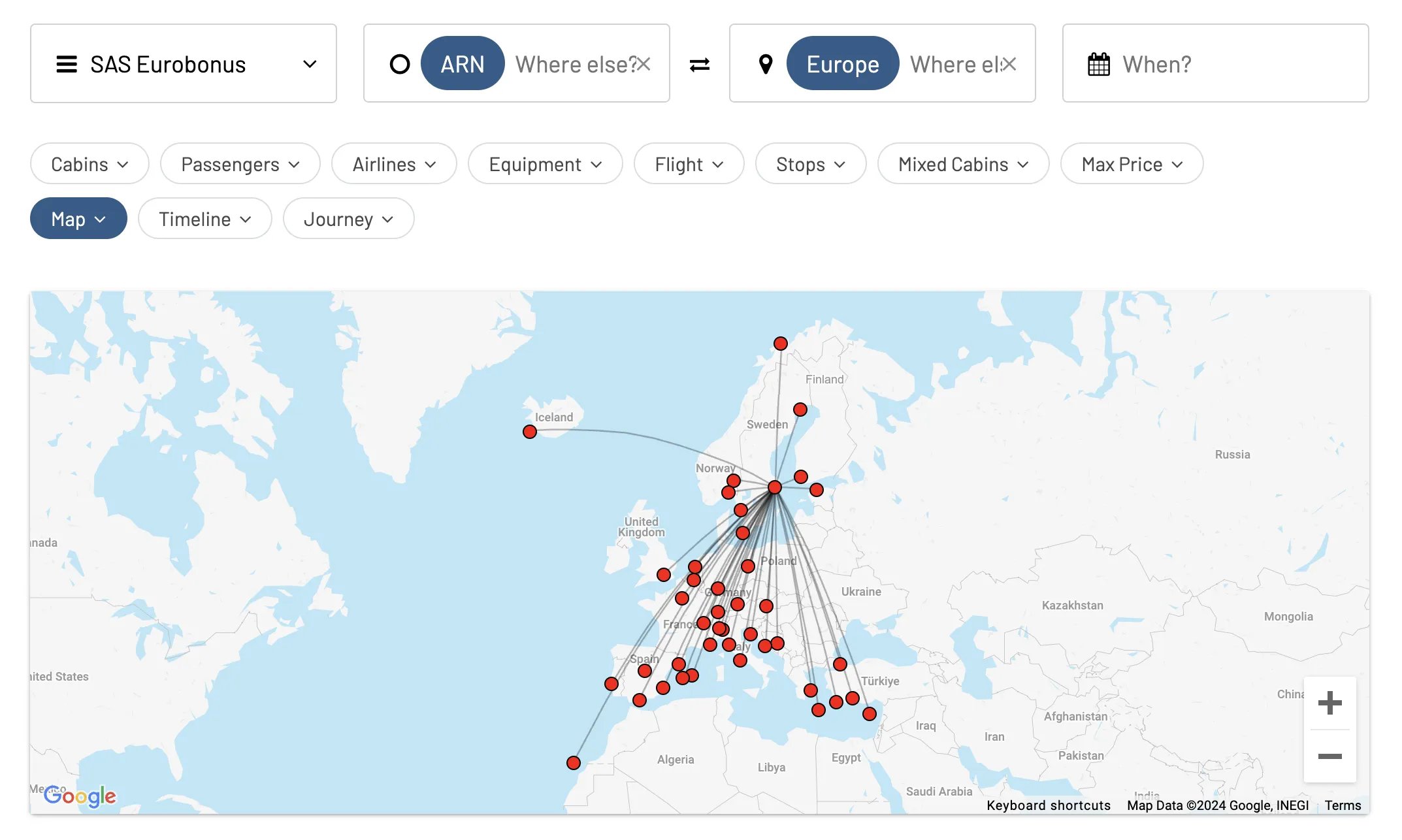Click the origin circle icon

400,64
